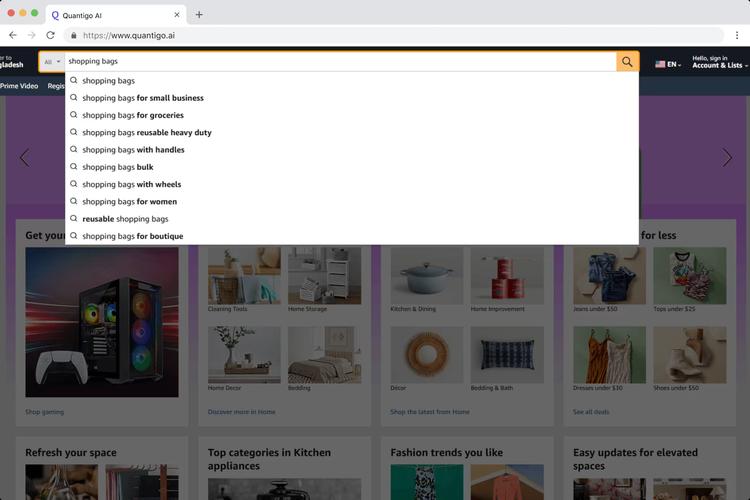Open the Cleaning Tools thumbnail
The width and height of the screenshot is (750, 500).
[x=244, y=276]
